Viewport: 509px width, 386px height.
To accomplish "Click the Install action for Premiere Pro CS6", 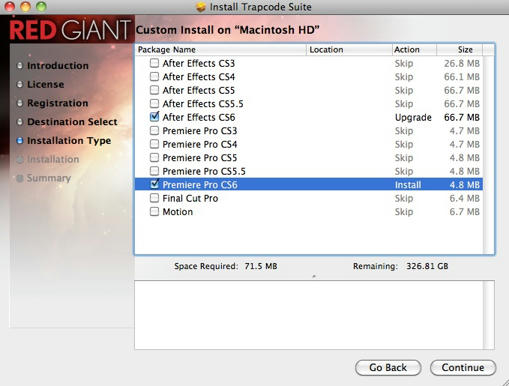I will point(408,185).
